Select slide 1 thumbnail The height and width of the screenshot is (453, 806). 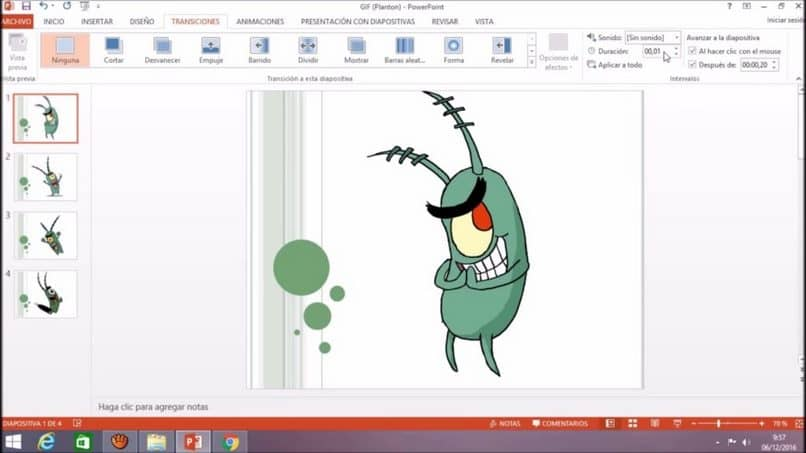click(46, 118)
